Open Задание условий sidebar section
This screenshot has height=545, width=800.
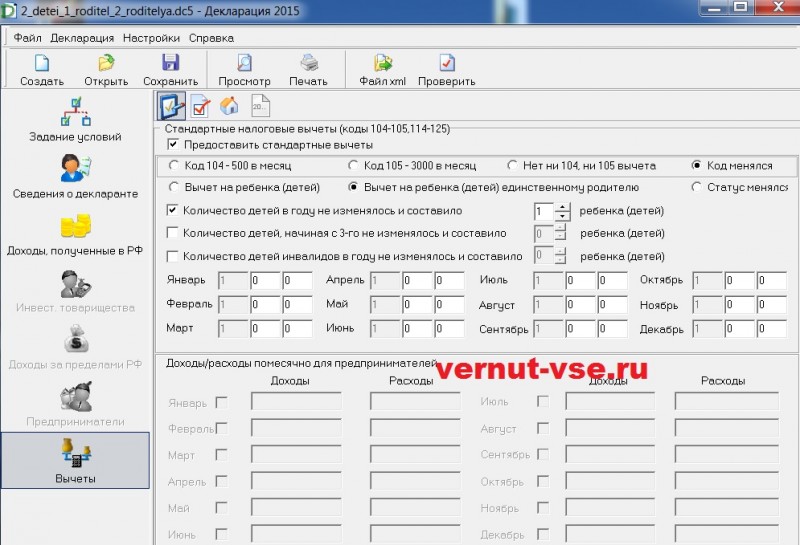tap(76, 120)
